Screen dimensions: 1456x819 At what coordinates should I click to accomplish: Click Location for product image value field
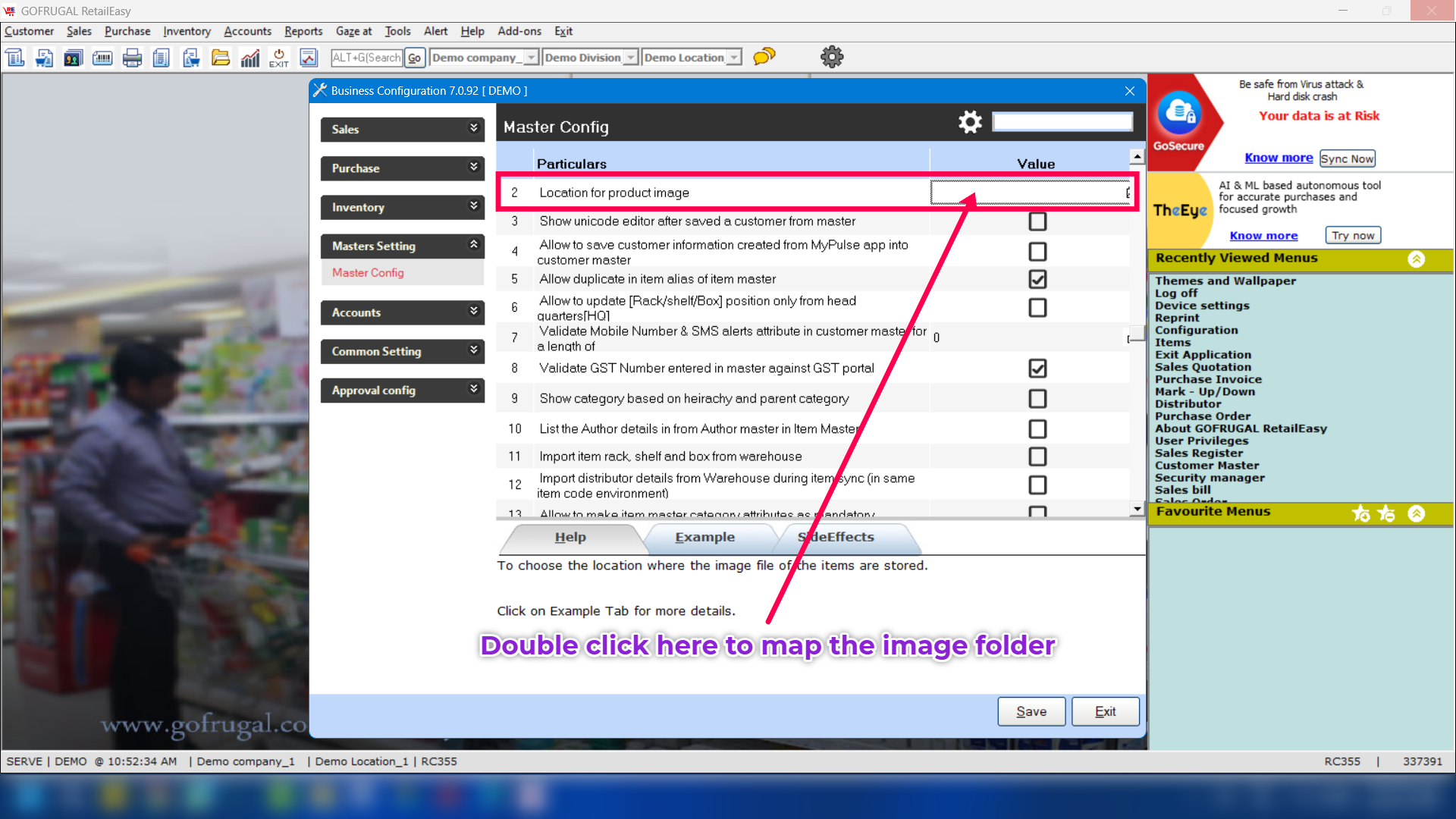coord(1028,193)
